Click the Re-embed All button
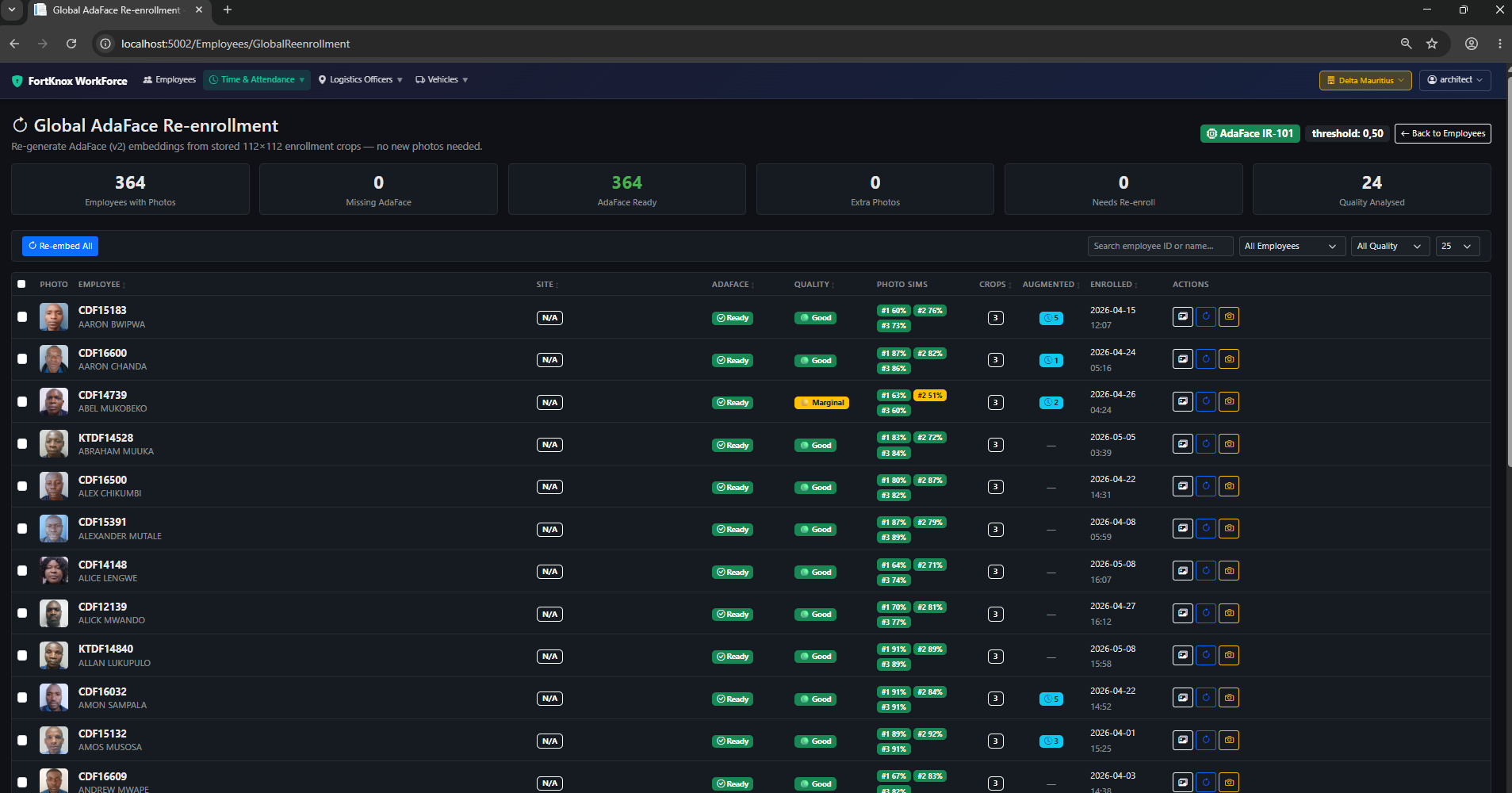 [60, 246]
